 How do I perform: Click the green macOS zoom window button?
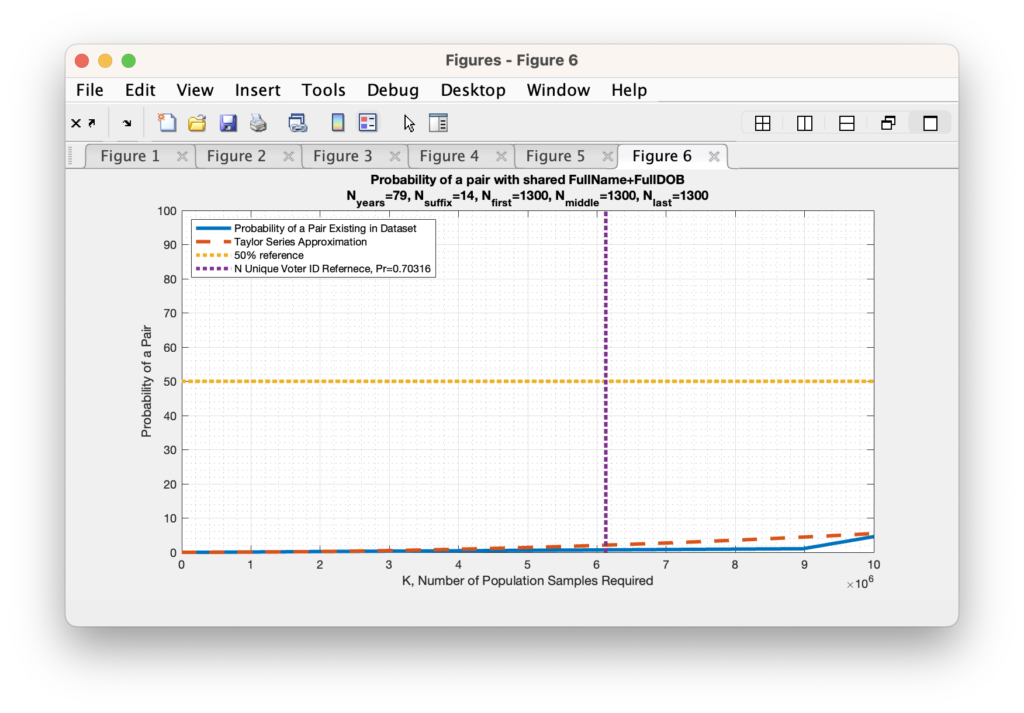tap(129, 61)
